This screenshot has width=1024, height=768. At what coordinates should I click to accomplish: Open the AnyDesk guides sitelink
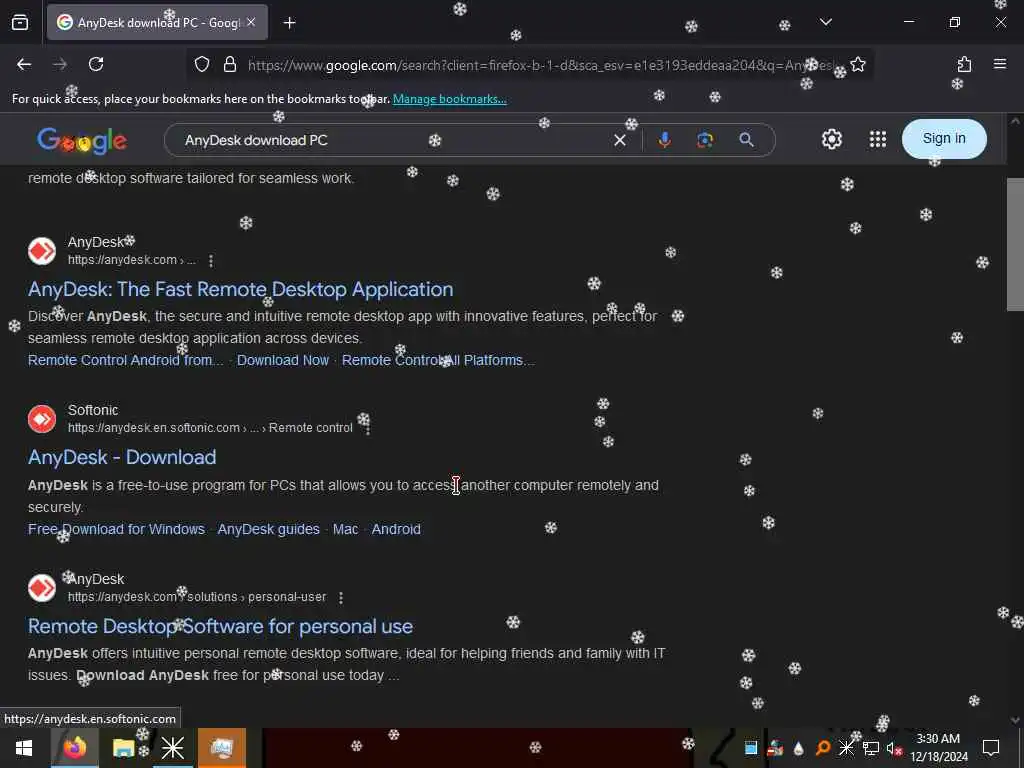pos(268,529)
